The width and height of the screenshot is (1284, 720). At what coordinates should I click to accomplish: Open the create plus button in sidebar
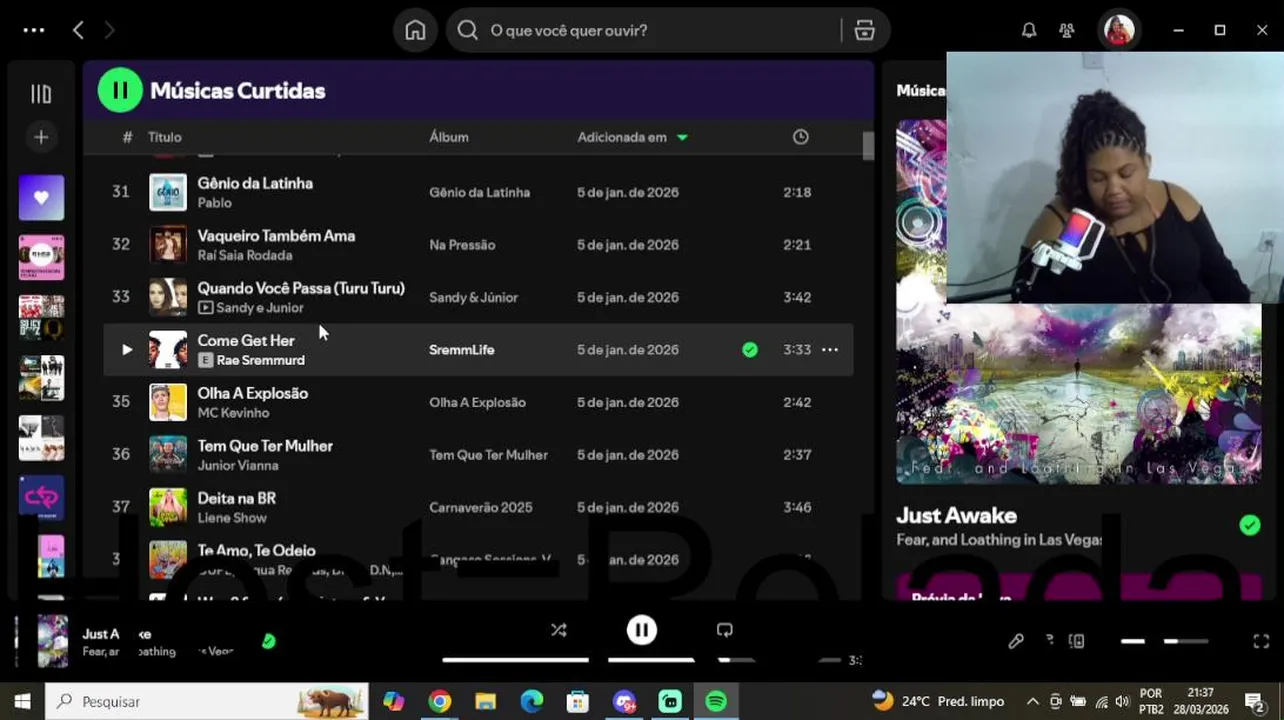pyautogui.click(x=41, y=137)
